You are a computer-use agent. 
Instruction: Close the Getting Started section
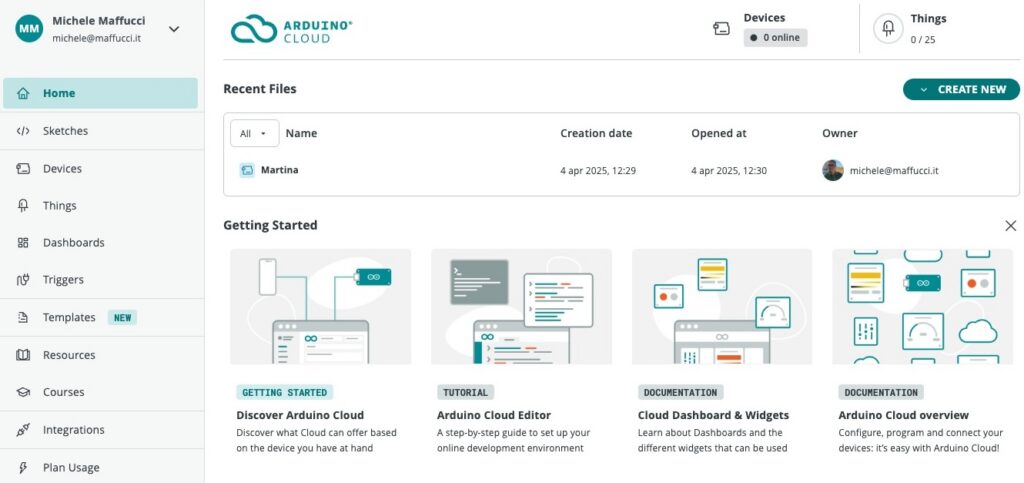click(x=1010, y=226)
